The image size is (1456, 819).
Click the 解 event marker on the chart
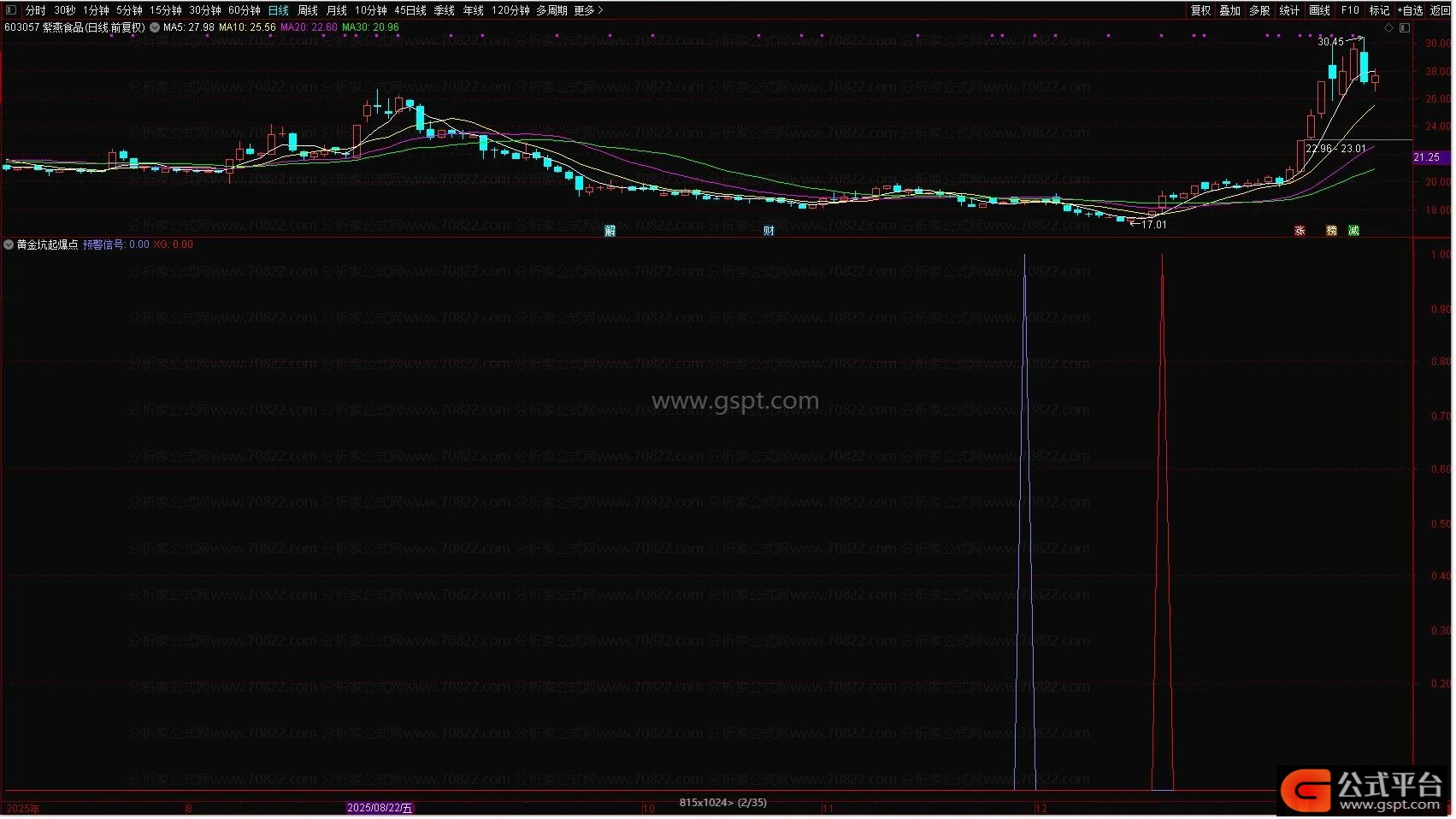[610, 231]
